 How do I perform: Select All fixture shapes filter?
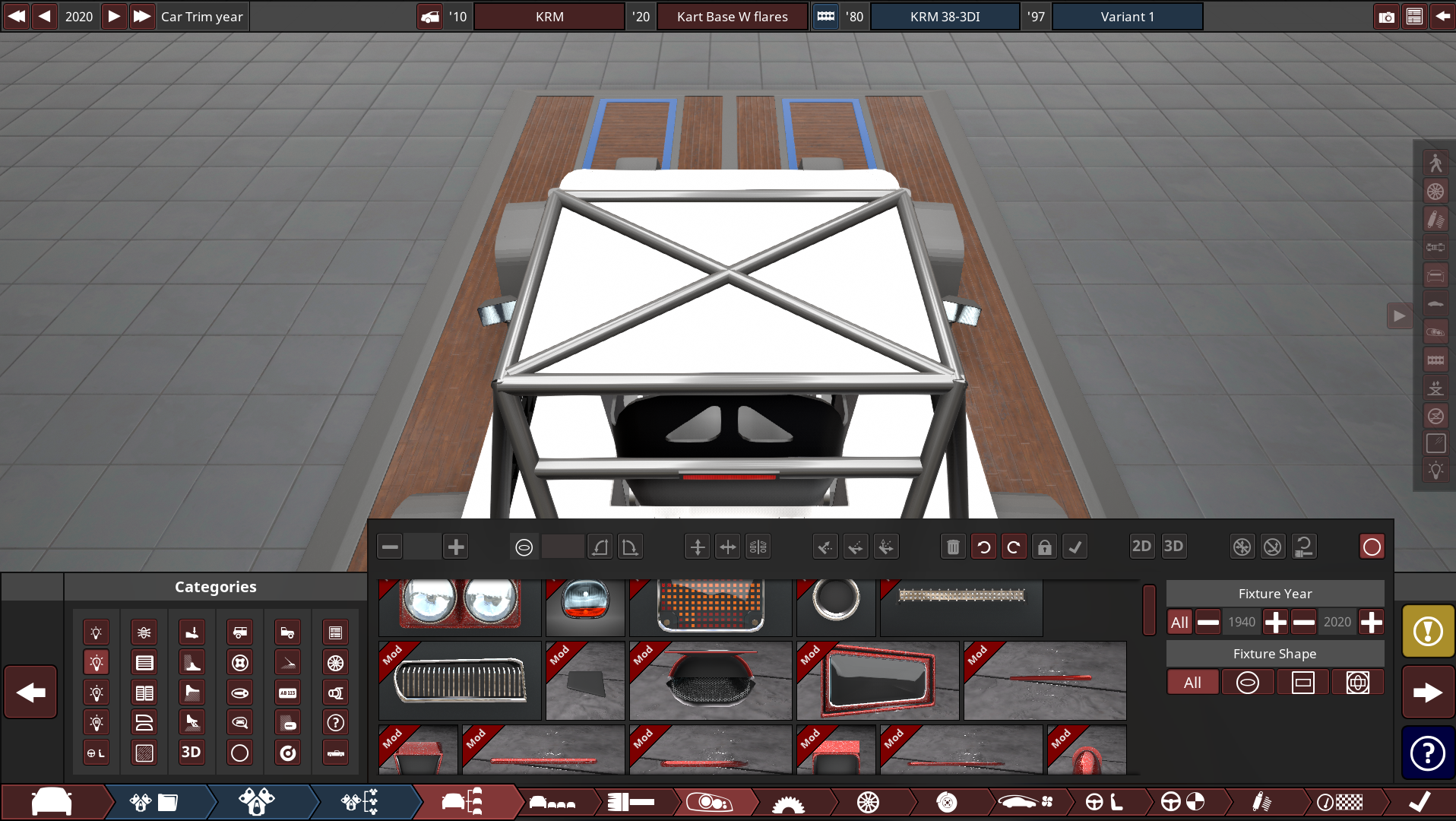pyautogui.click(x=1192, y=683)
